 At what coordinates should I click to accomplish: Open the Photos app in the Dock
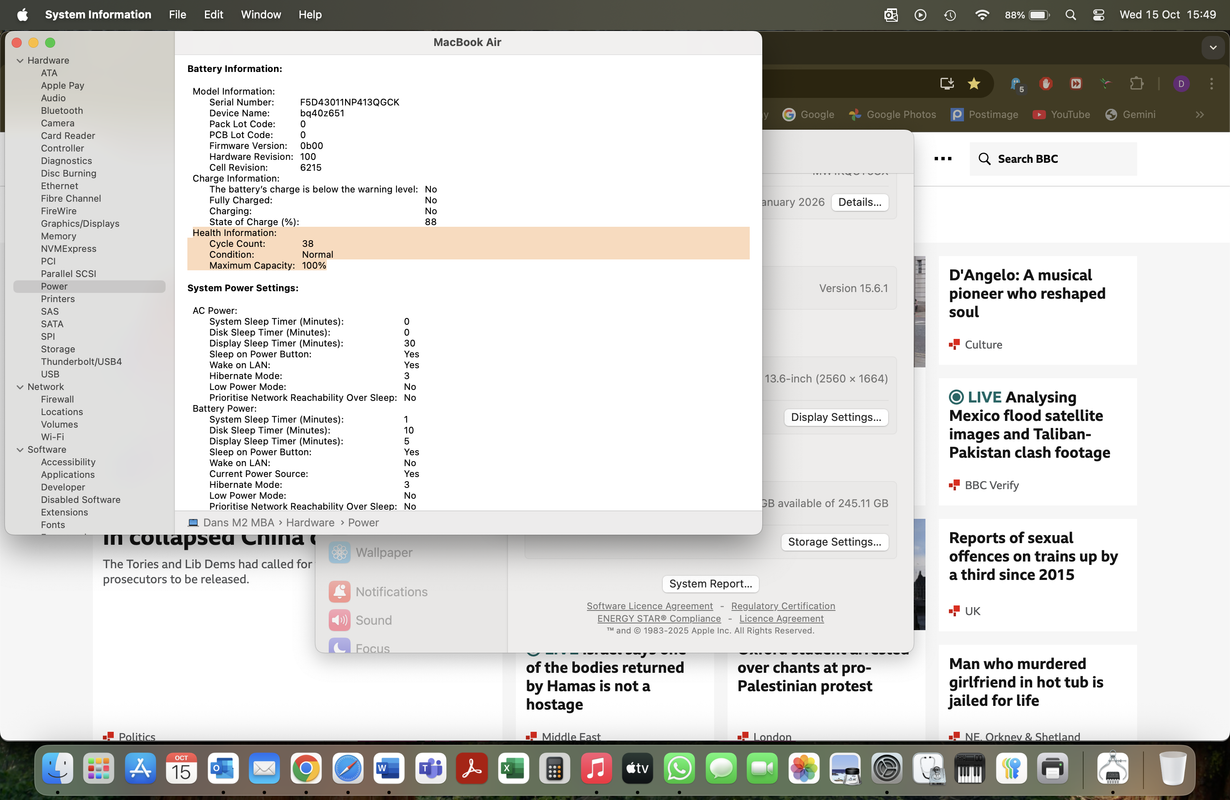tap(803, 768)
